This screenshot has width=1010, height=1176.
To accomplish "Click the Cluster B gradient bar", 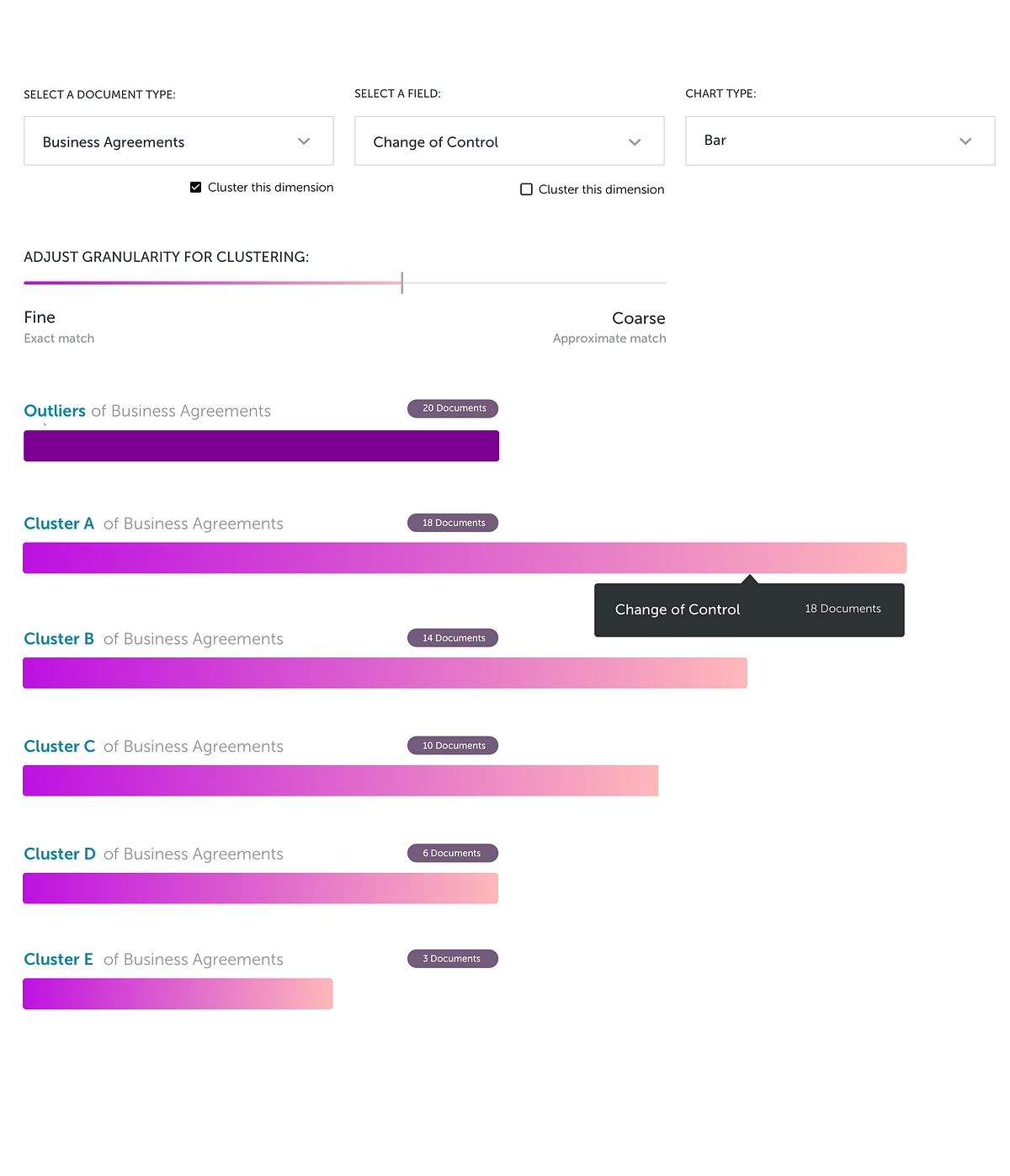I will 385,673.
